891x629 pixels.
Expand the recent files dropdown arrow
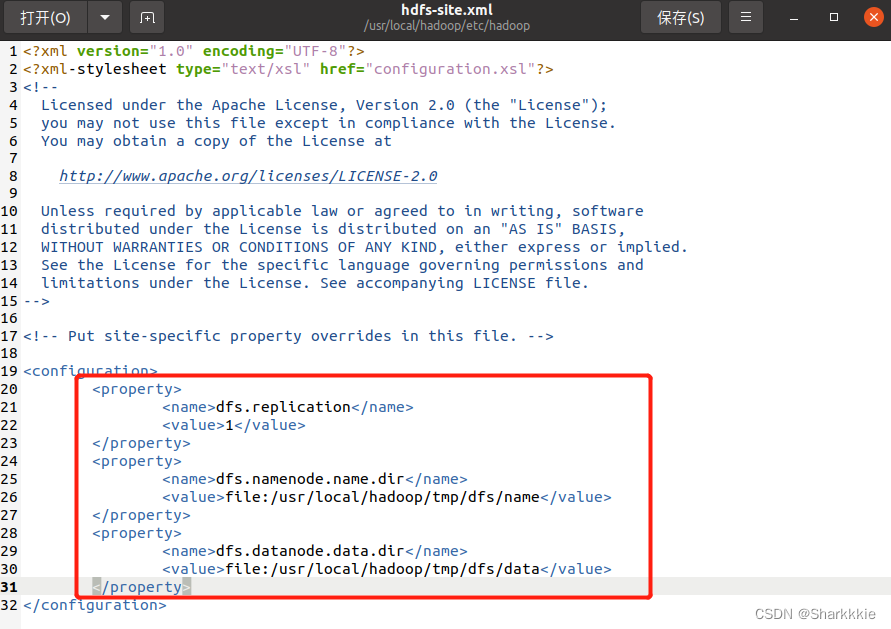pos(105,18)
